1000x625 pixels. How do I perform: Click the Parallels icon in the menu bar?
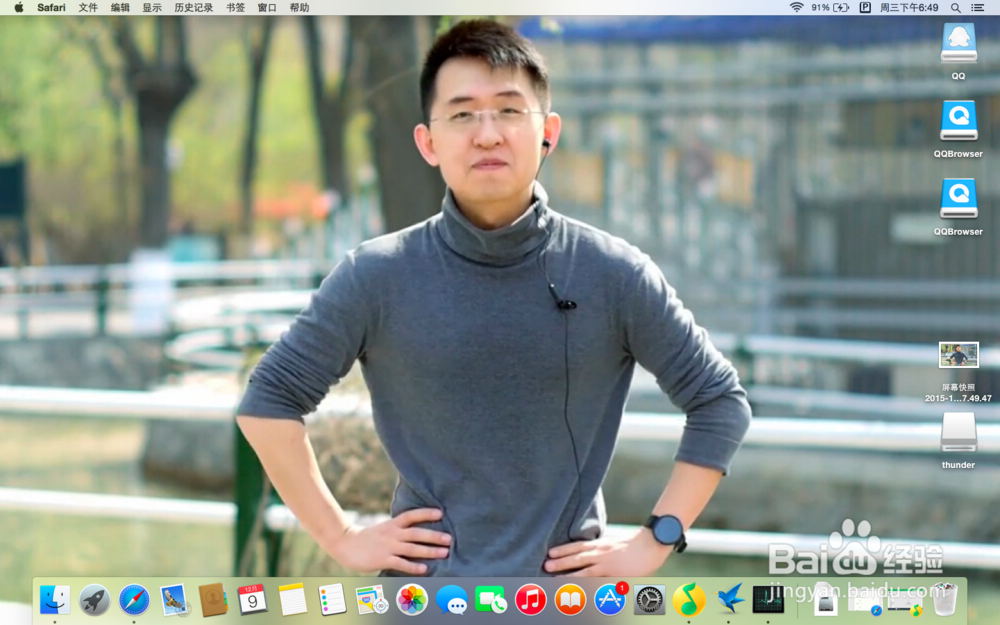point(865,8)
